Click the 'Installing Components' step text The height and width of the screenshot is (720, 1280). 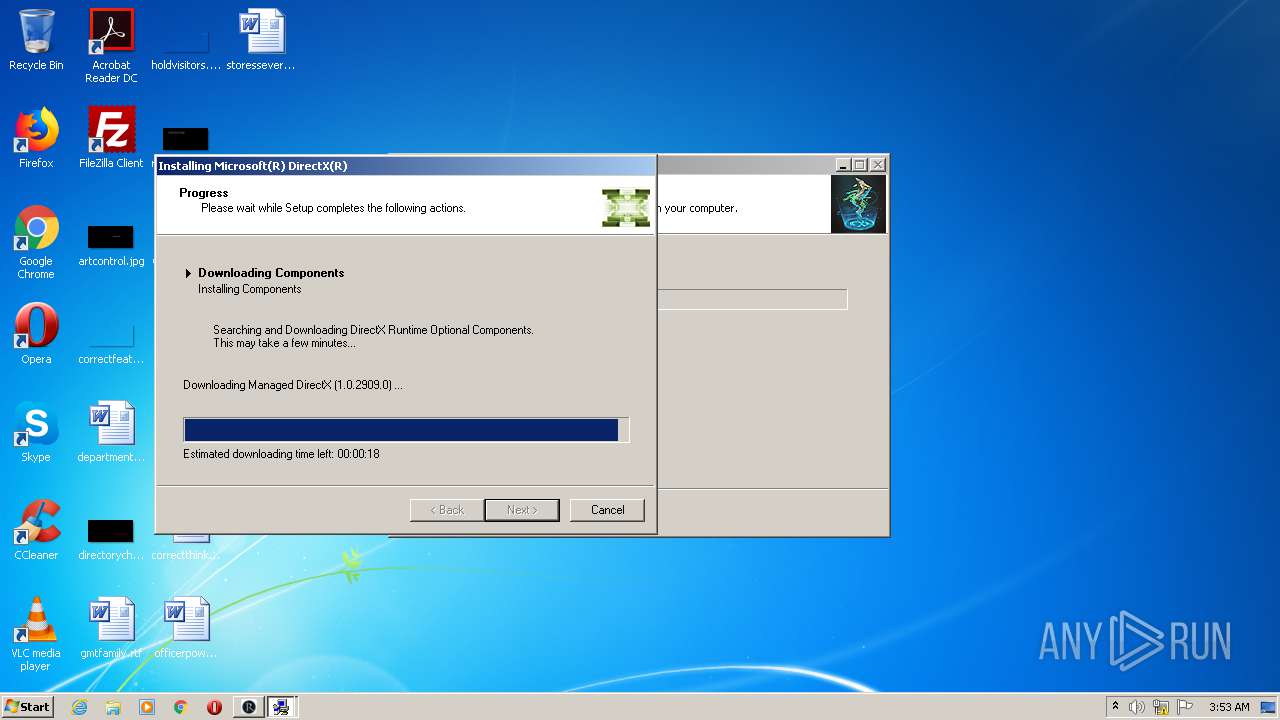(249, 289)
